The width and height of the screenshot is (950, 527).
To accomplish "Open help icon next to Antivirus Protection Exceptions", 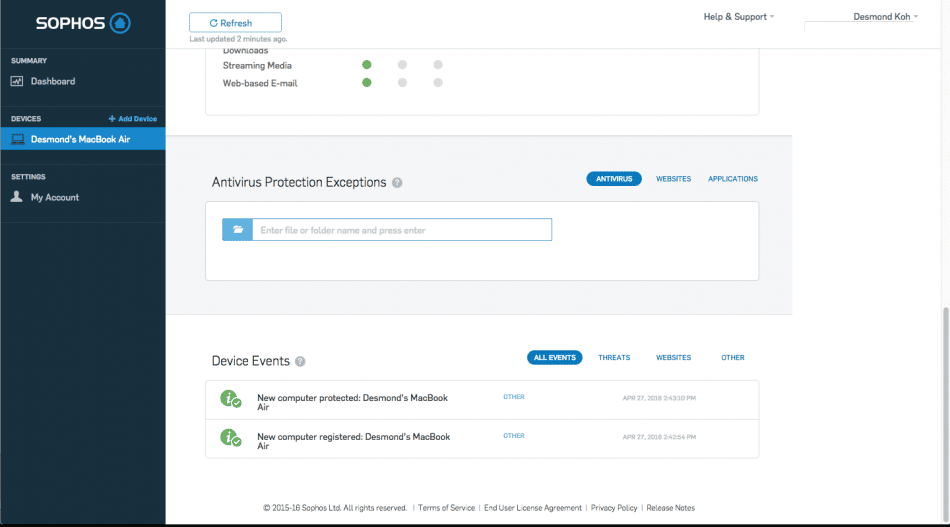I will click(397, 183).
